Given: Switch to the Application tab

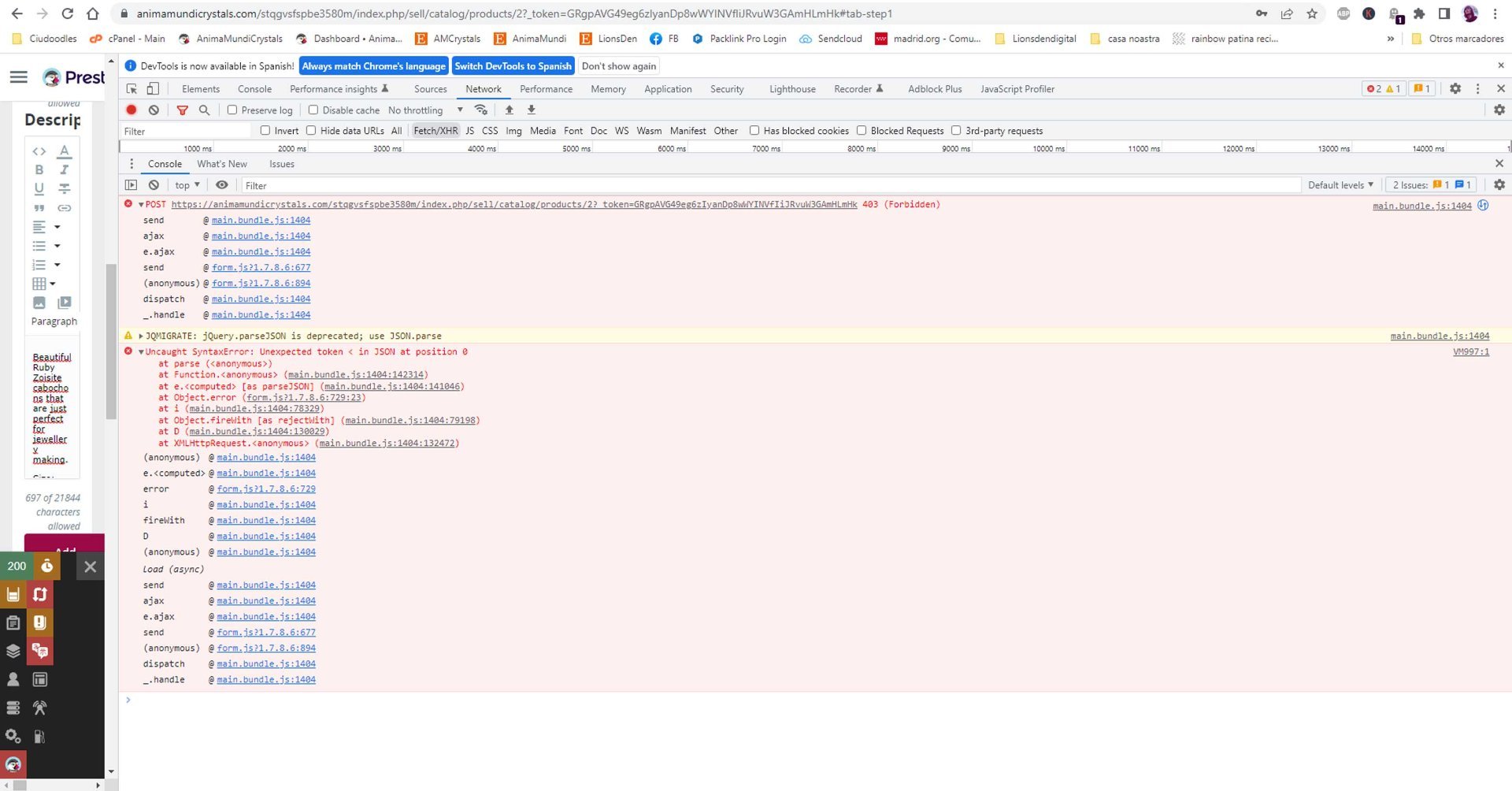Looking at the screenshot, I should 668,89.
